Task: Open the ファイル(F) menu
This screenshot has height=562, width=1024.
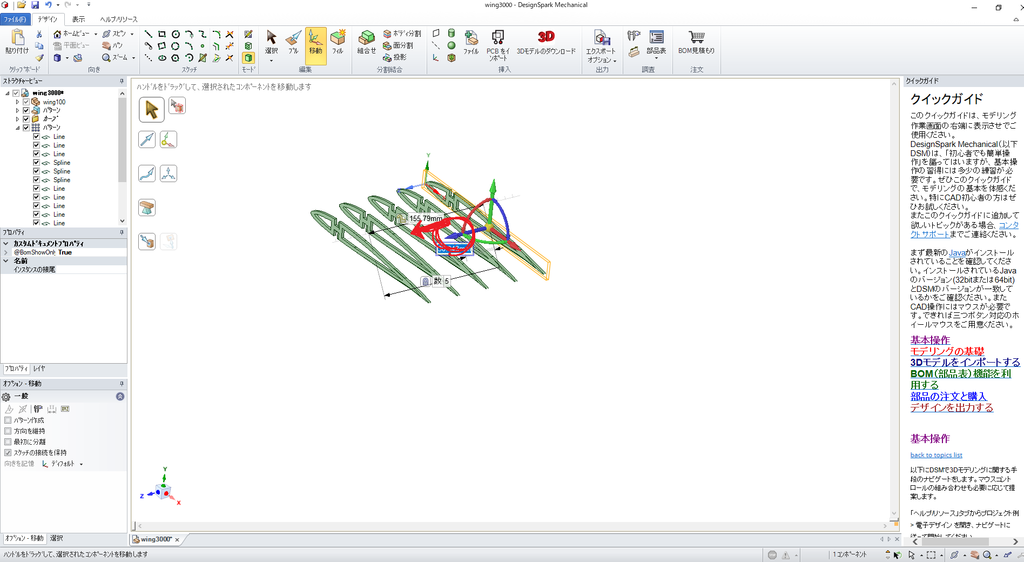Action: tap(15, 19)
